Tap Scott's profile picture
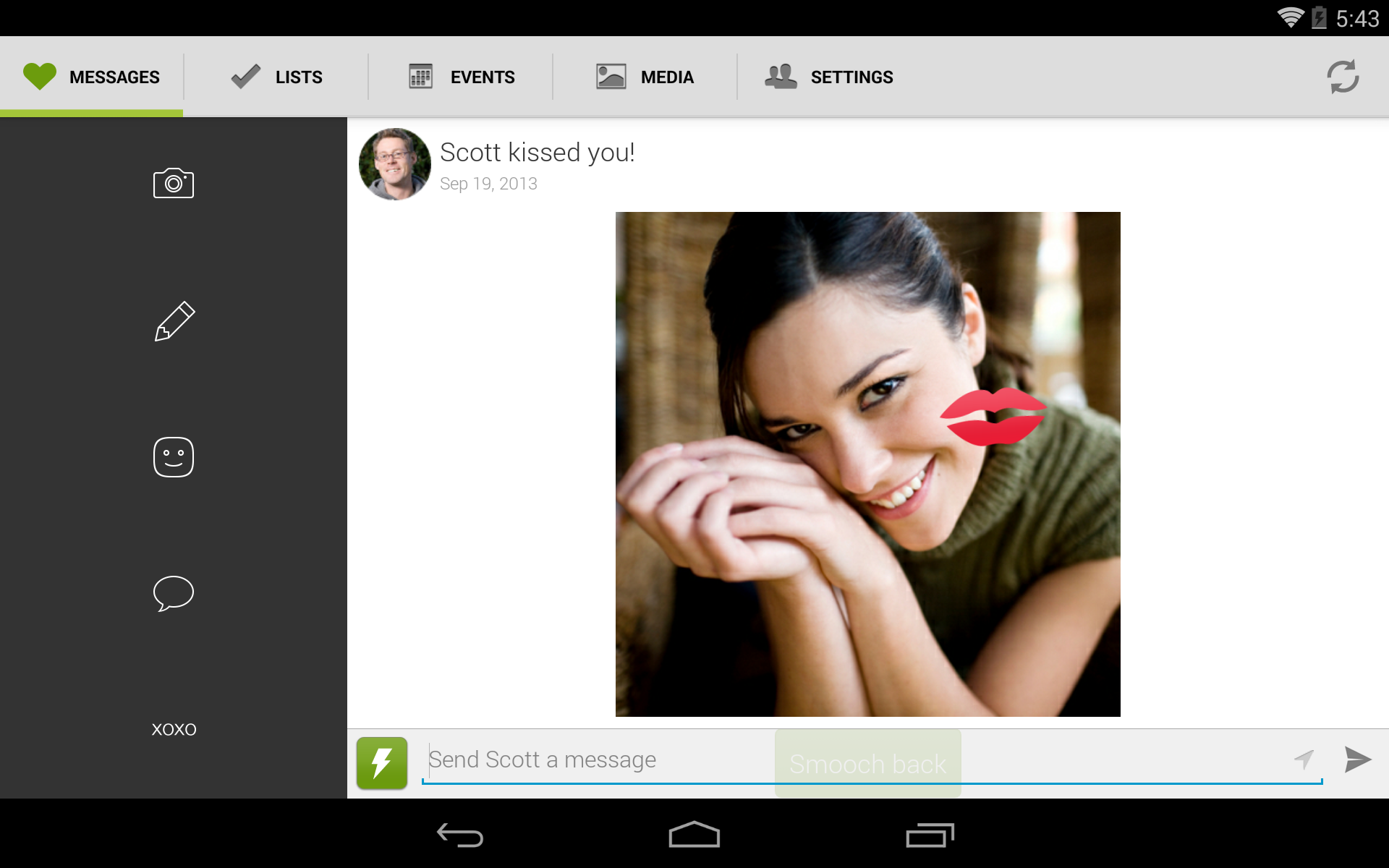Viewport: 1389px width, 868px height. [394, 164]
